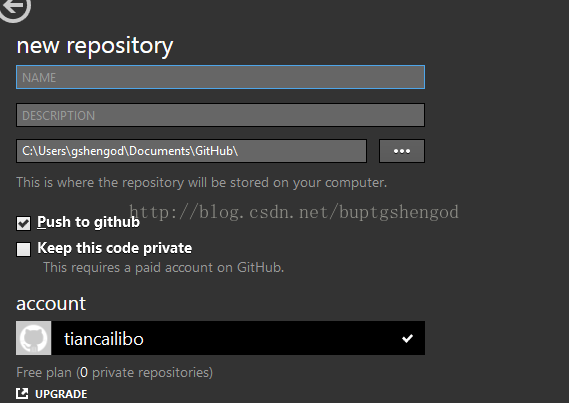Browse folders with the three-dots button
This screenshot has height=403, width=569.
[x=402, y=151]
